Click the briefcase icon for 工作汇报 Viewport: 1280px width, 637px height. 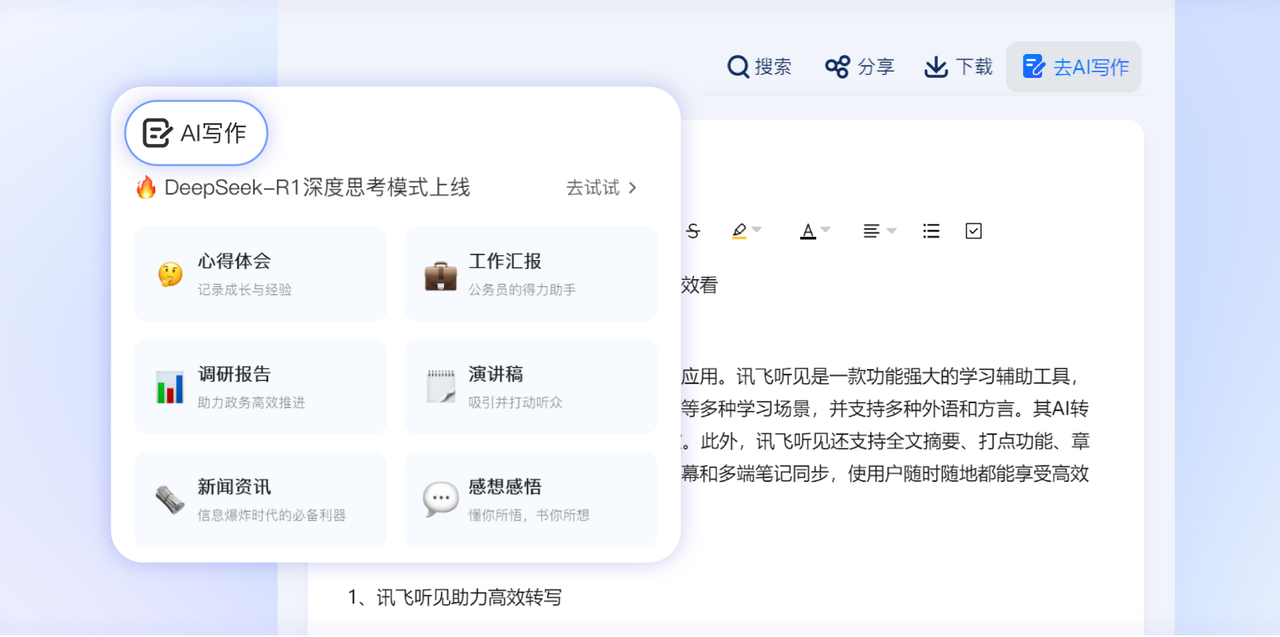(x=440, y=275)
